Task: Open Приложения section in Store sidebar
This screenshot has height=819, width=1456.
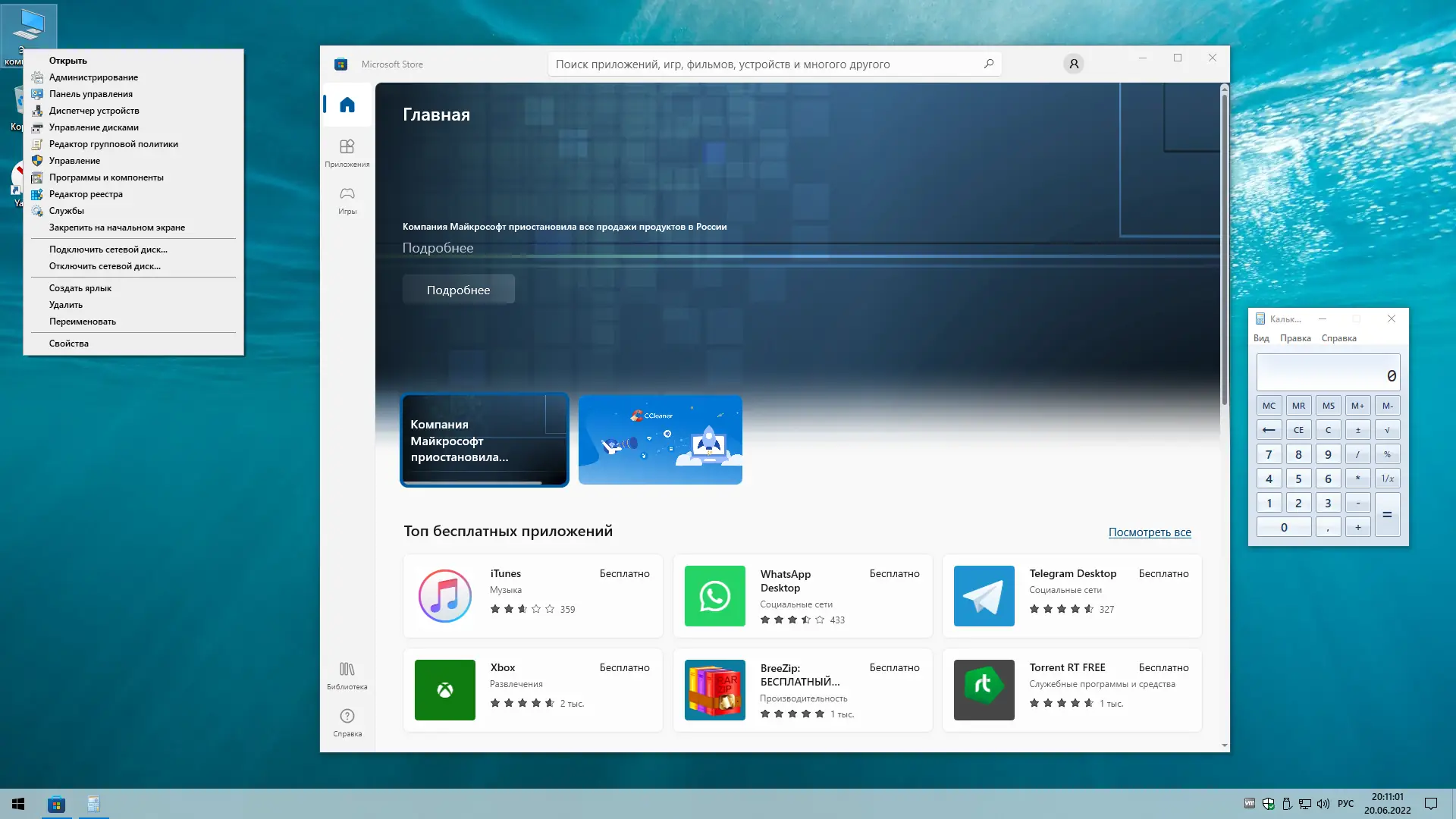Action: click(347, 152)
